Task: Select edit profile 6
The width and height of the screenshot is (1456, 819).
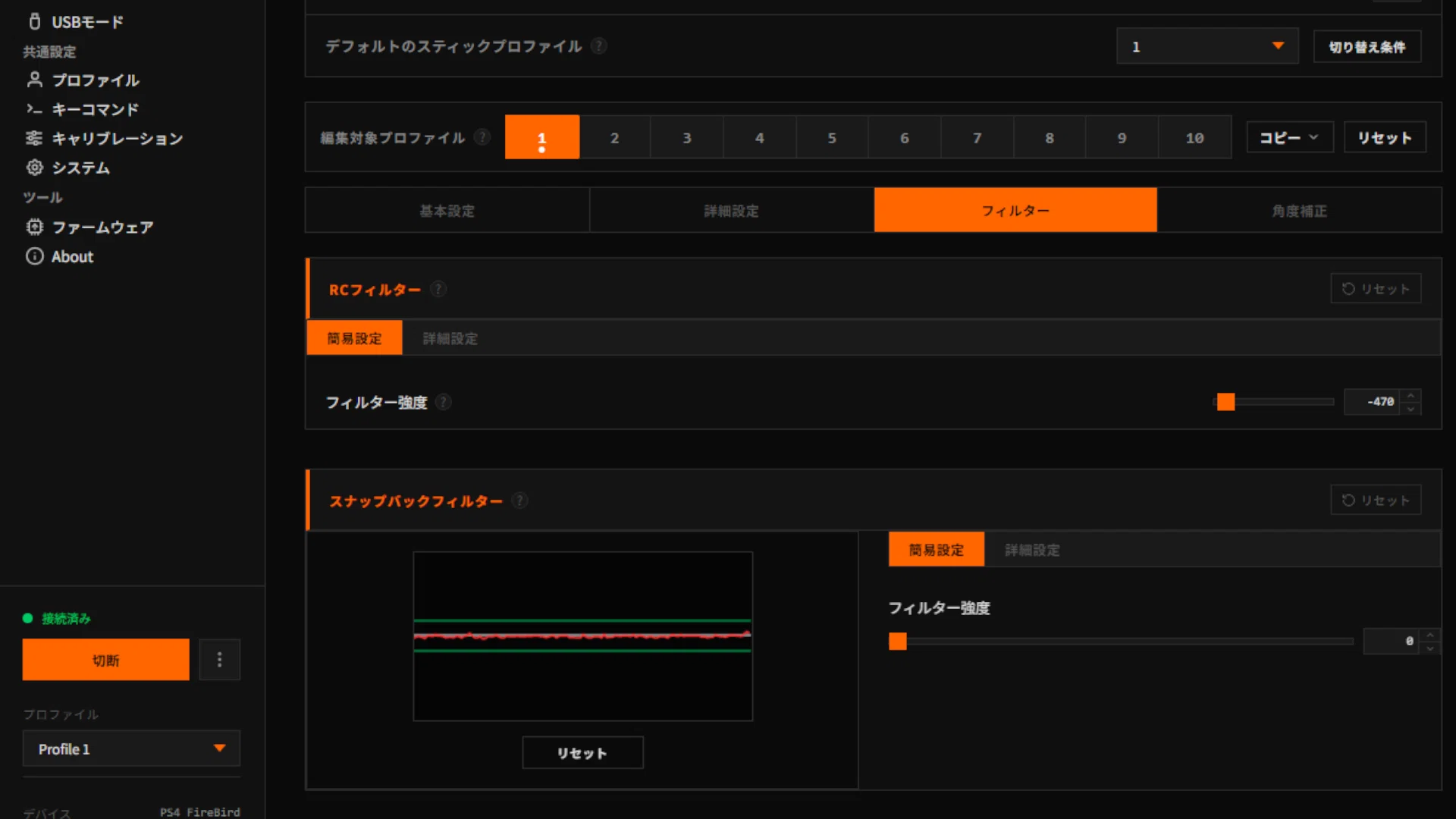Action: click(x=904, y=137)
